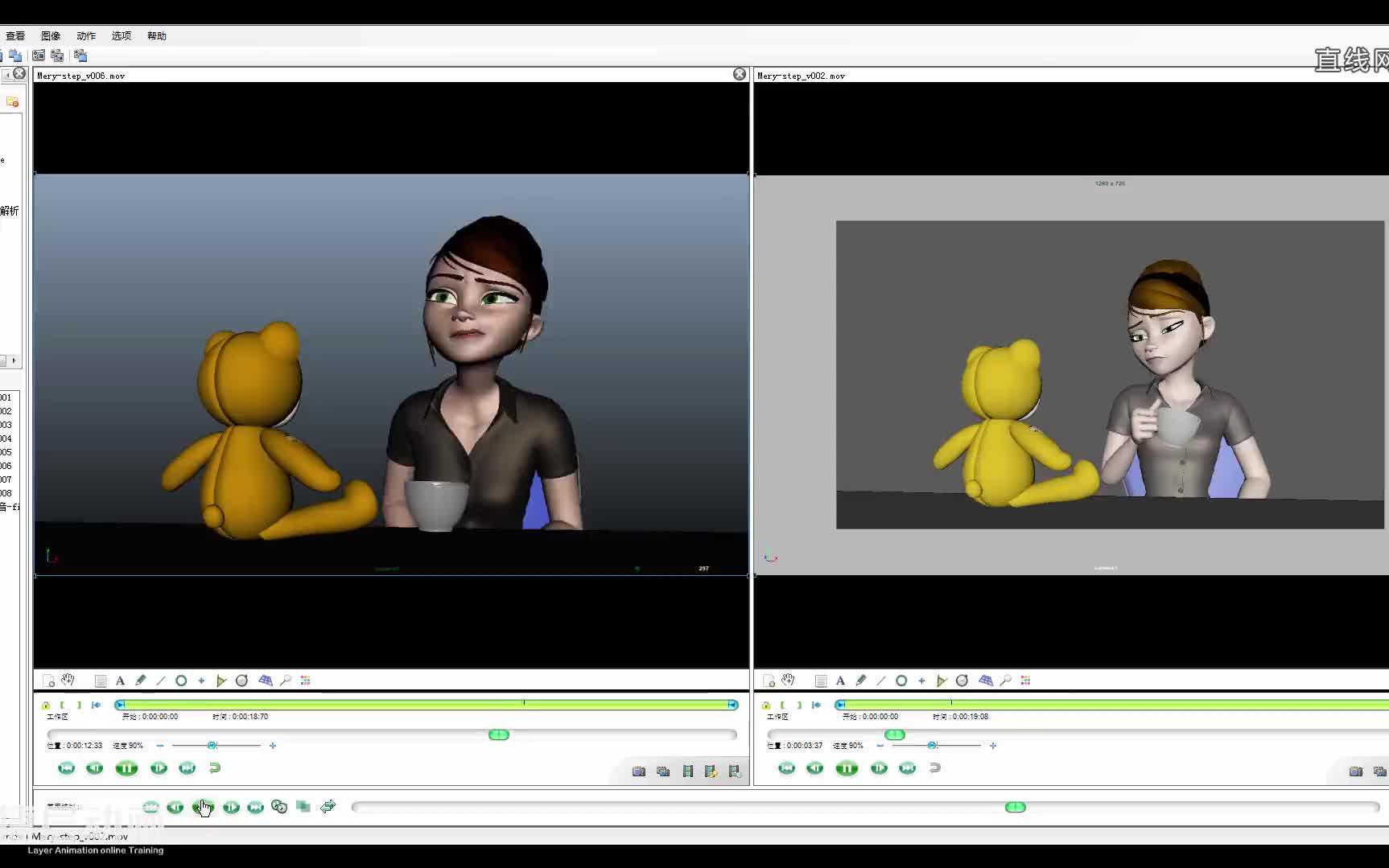Step forward one frame in left player
1389x868 pixels.
coord(159,768)
